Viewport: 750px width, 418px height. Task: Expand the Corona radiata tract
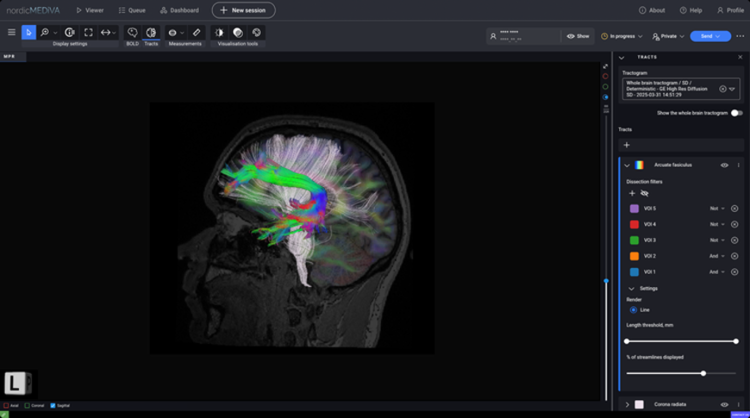[627, 404]
